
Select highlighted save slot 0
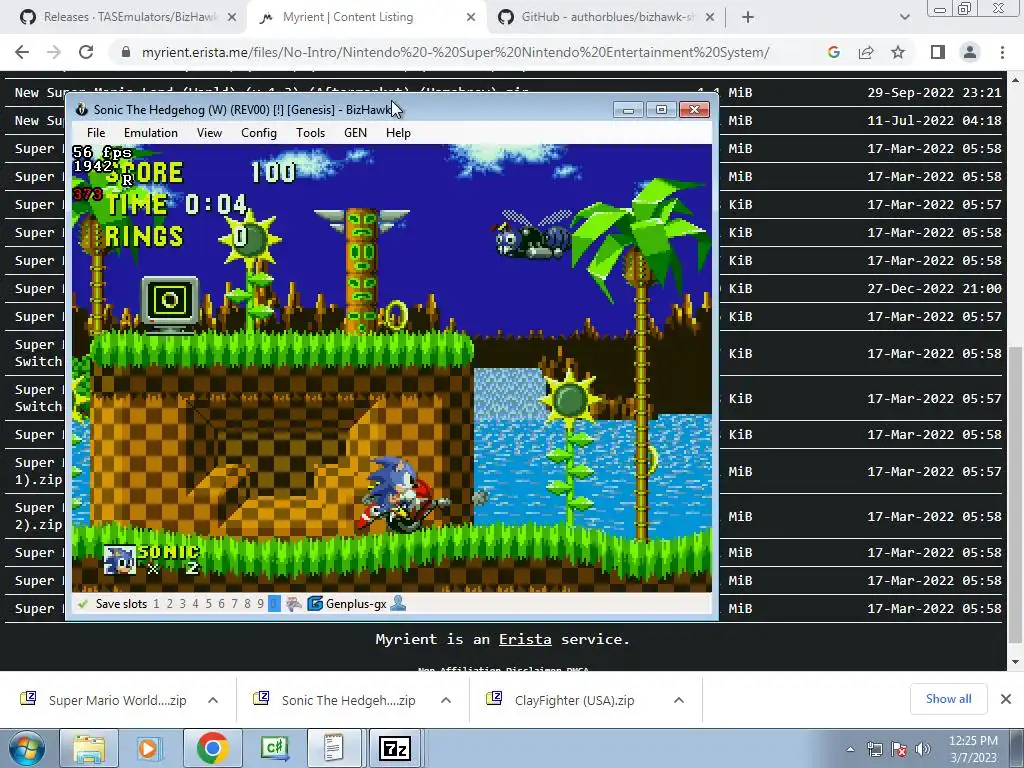point(274,604)
